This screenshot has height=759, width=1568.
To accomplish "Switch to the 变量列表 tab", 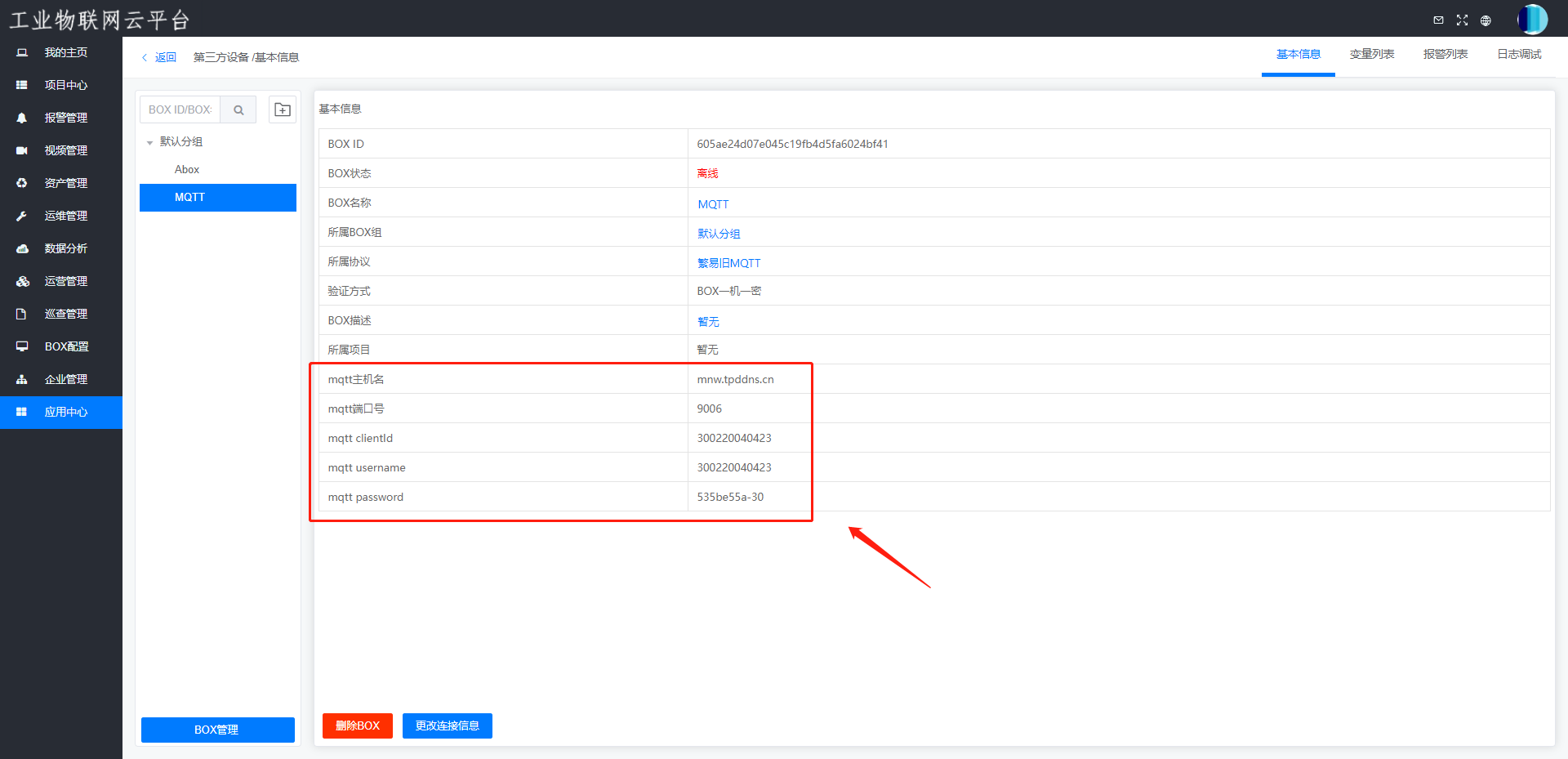I will point(1371,54).
